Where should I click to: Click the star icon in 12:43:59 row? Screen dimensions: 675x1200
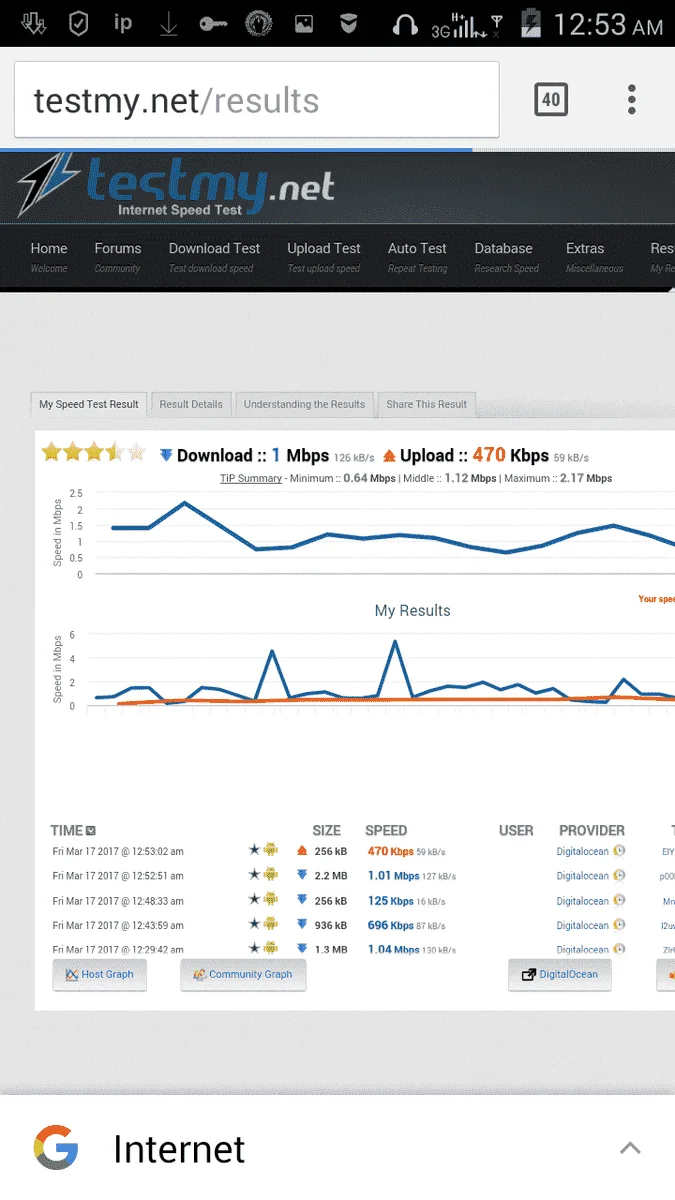tap(255, 925)
